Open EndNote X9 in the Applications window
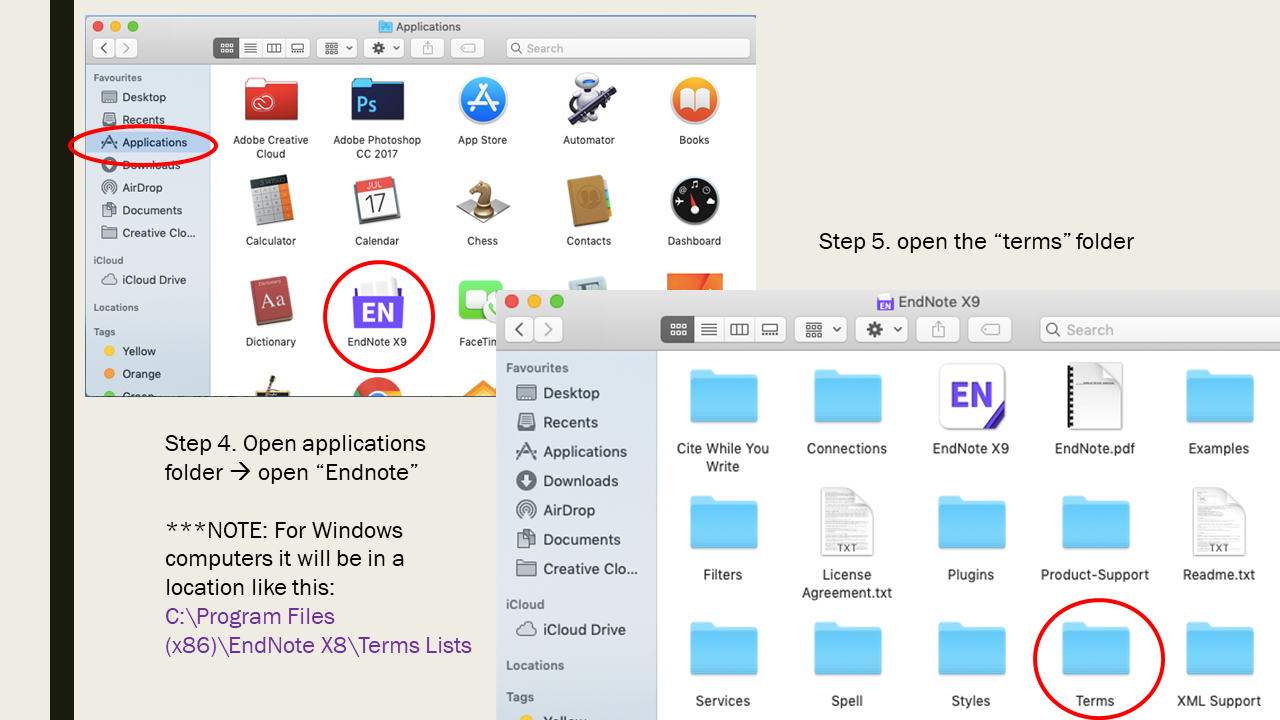1280x720 pixels. coord(377,305)
